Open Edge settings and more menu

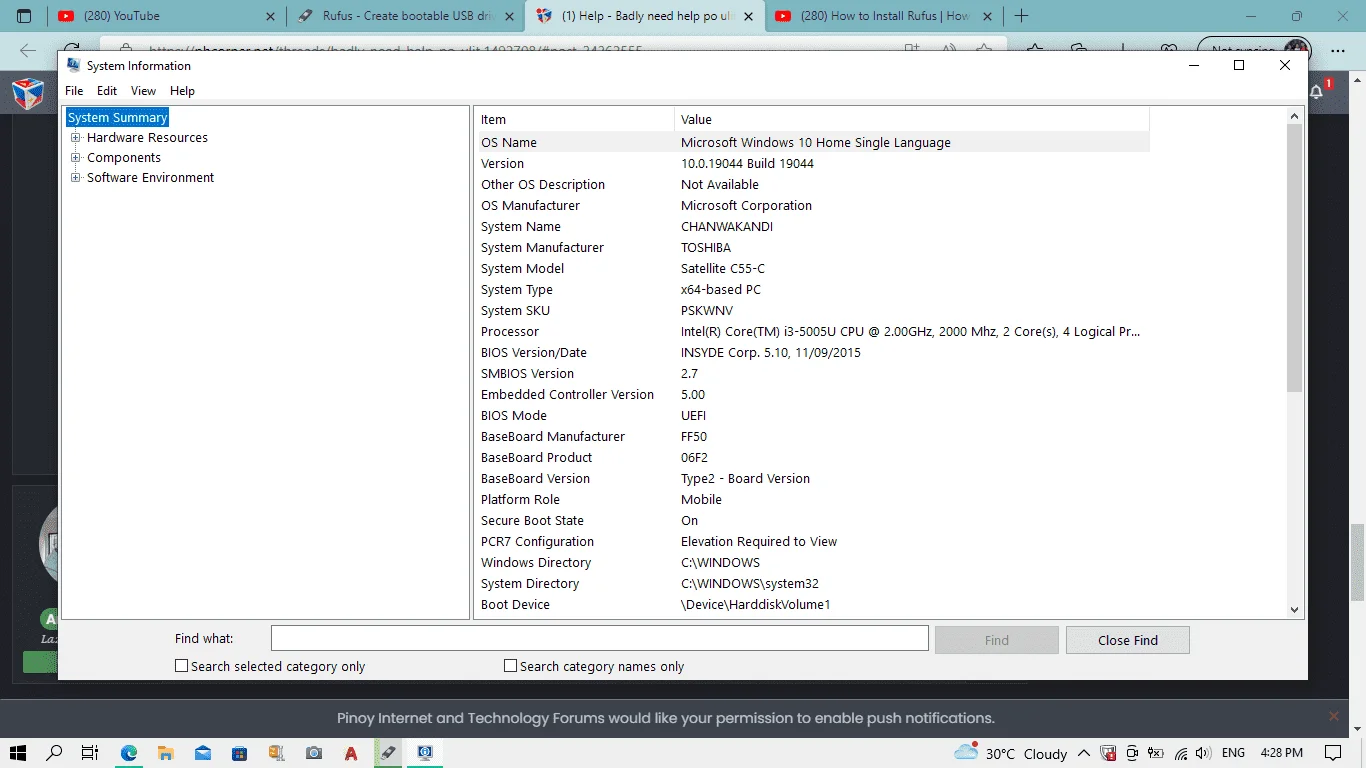[x=1340, y=50]
